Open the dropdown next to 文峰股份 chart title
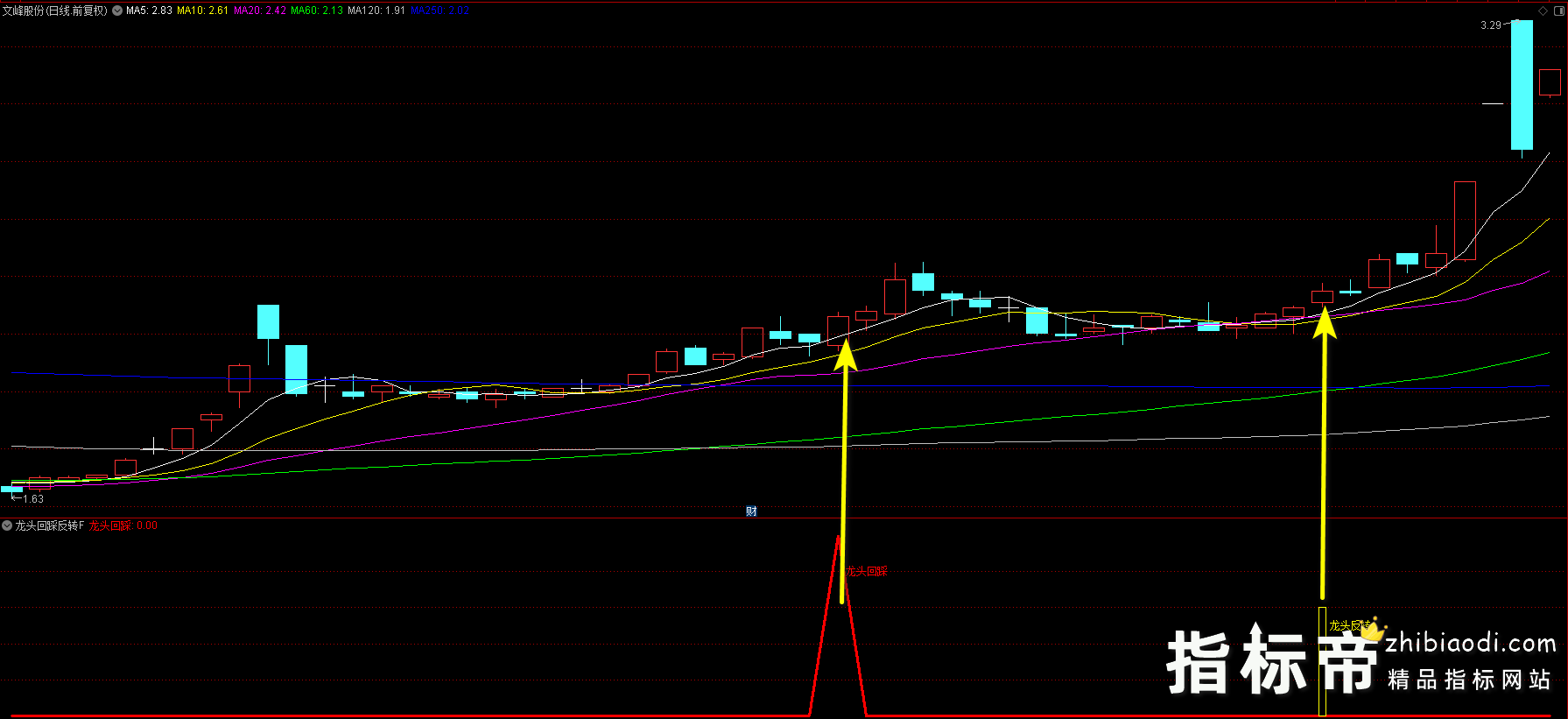Image resolution: width=1568 pixels, height=719 pixels. click(117, 11)
